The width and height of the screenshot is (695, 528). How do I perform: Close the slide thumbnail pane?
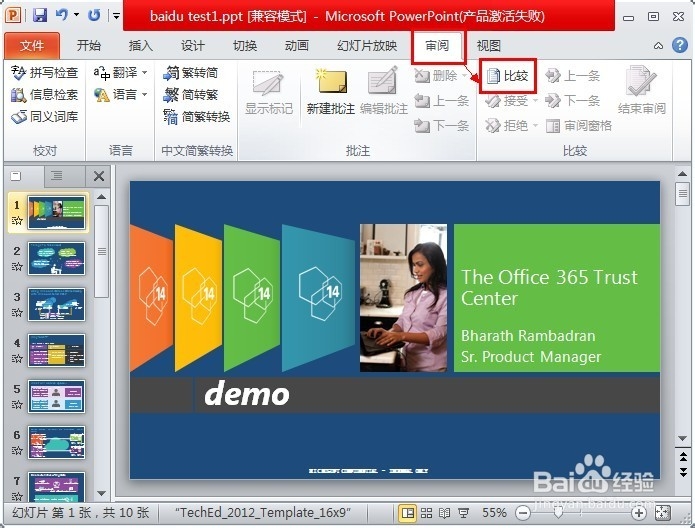[x=99, y=176]
